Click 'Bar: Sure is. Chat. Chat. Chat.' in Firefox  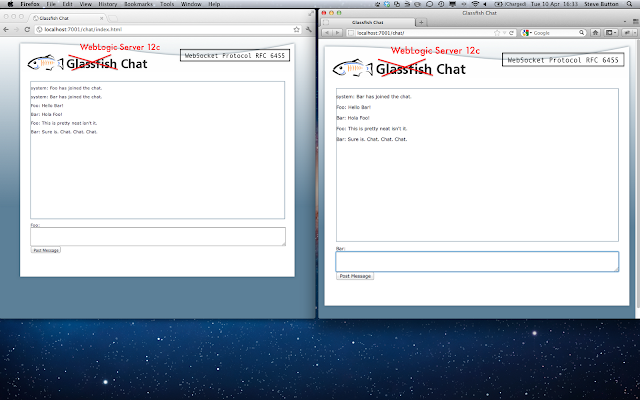tap(371, 139)
